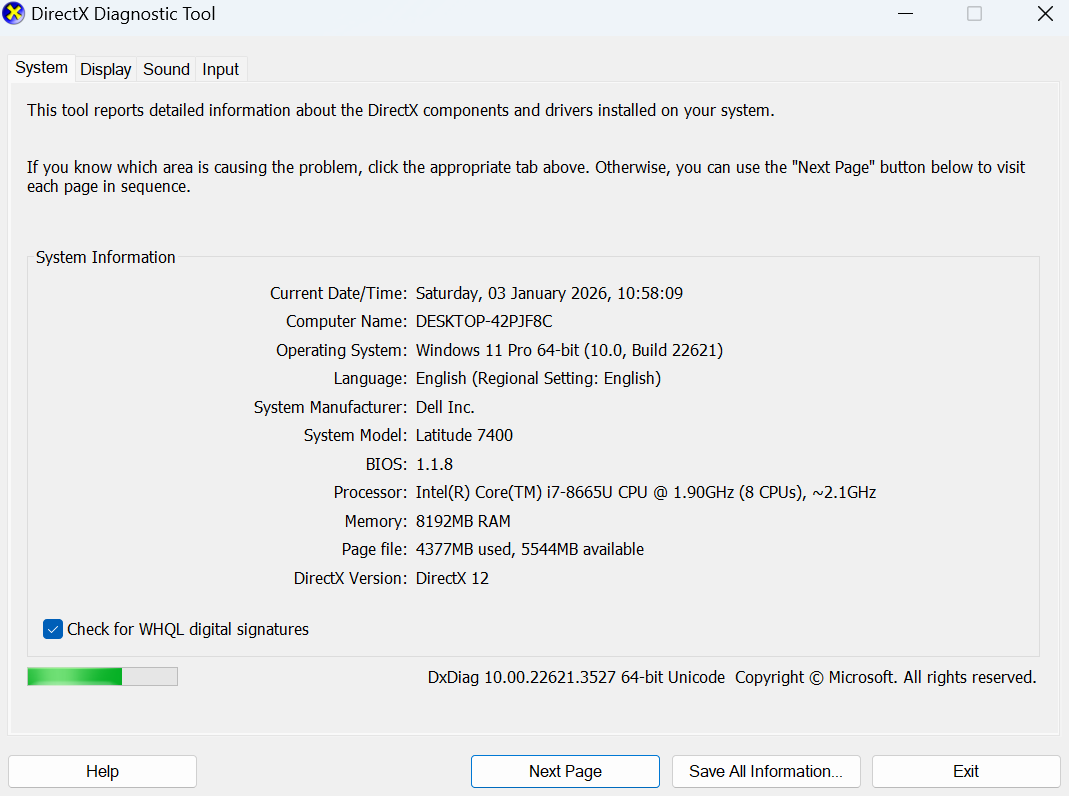Image resolution: width=1069 pixels, height=796 pixels.
Task: Click the English Regional Setting language value
Action: pyautogui.click(x=539, y=379)
